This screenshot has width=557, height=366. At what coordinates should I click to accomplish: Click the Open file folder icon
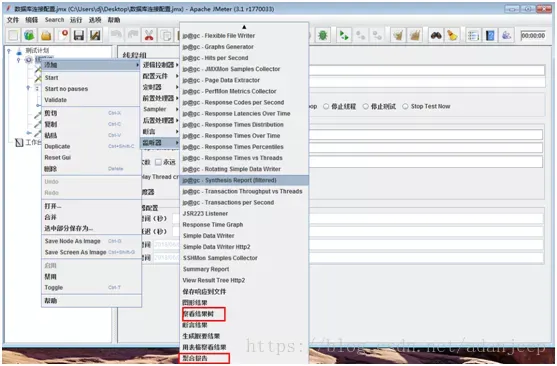point(46,35)
